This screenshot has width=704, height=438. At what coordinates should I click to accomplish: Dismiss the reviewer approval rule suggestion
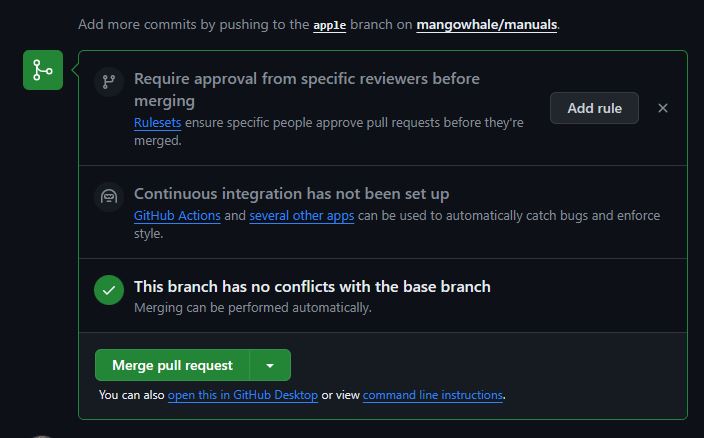(x=663, y=108)
